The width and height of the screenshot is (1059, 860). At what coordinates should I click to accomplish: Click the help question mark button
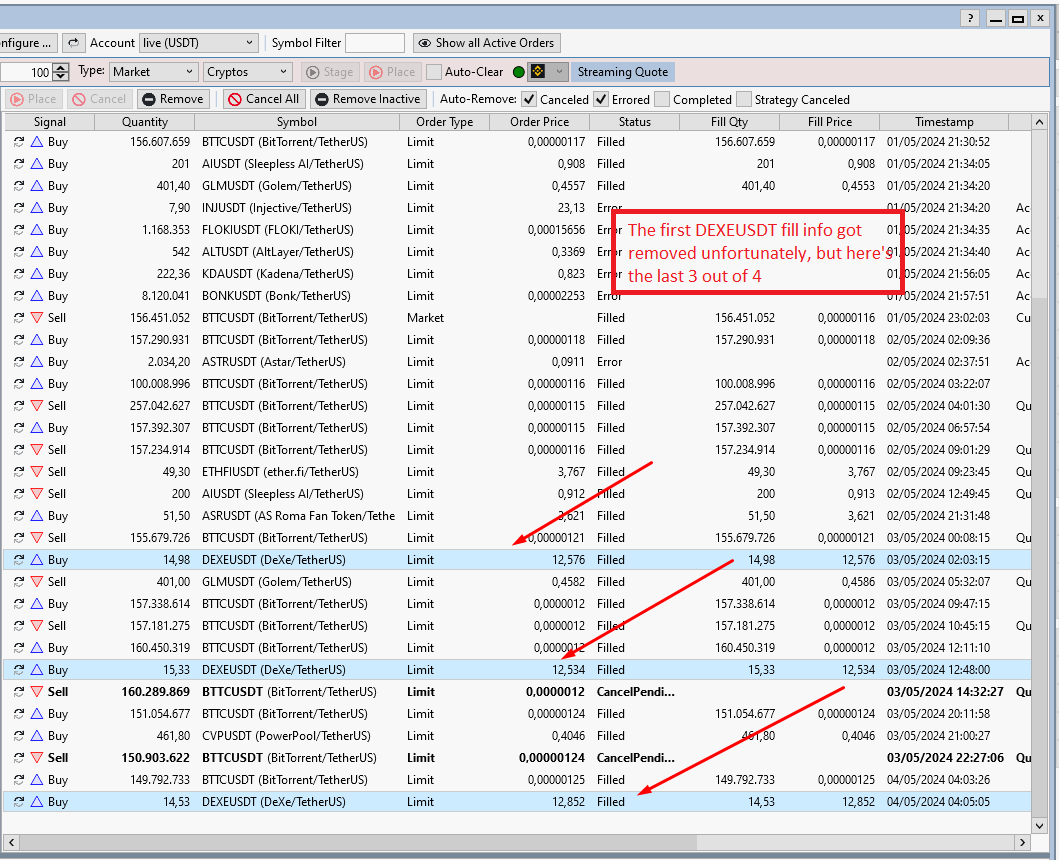[x=970, y=18]
